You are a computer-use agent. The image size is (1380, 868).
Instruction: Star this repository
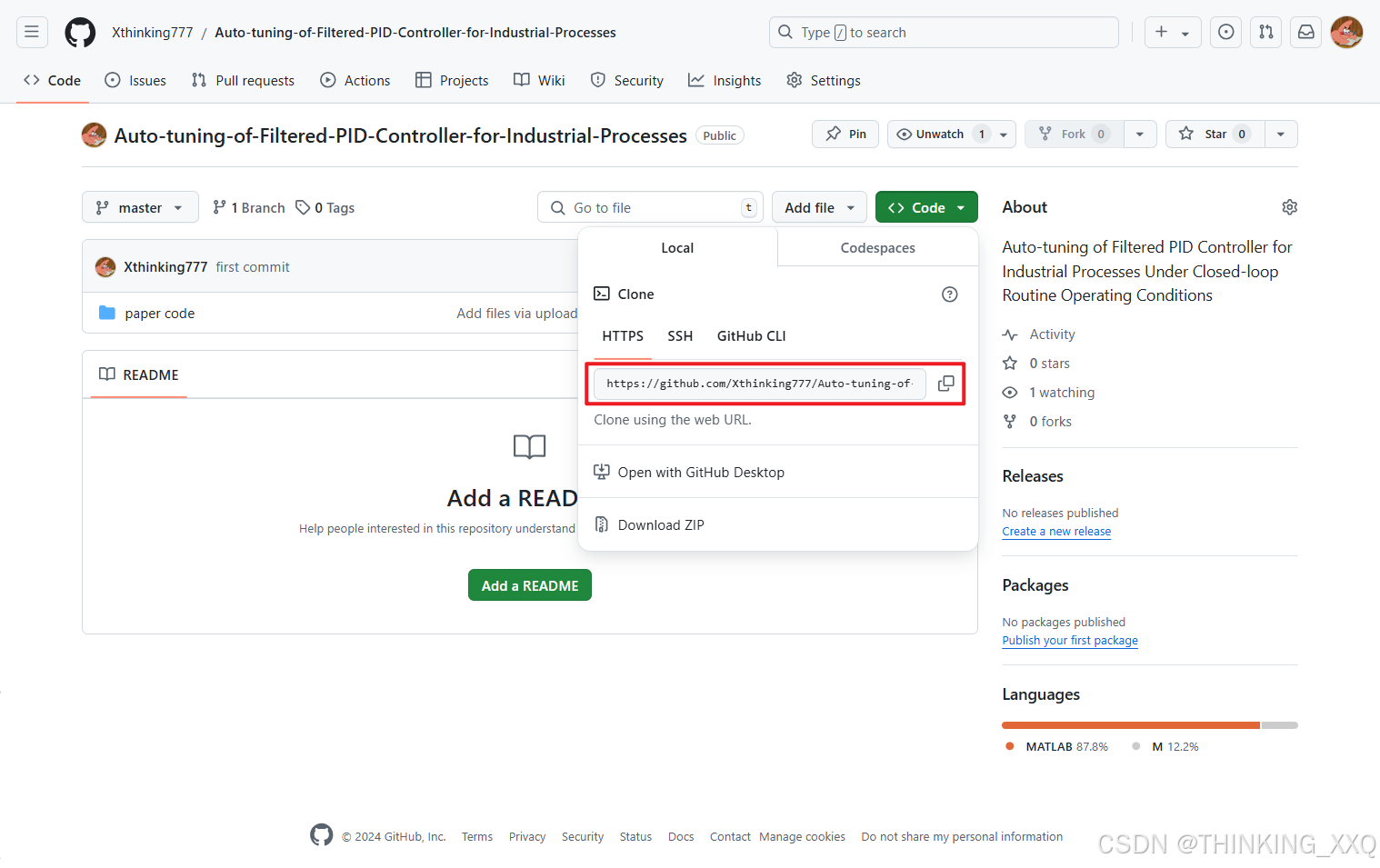coord(1215,134)
